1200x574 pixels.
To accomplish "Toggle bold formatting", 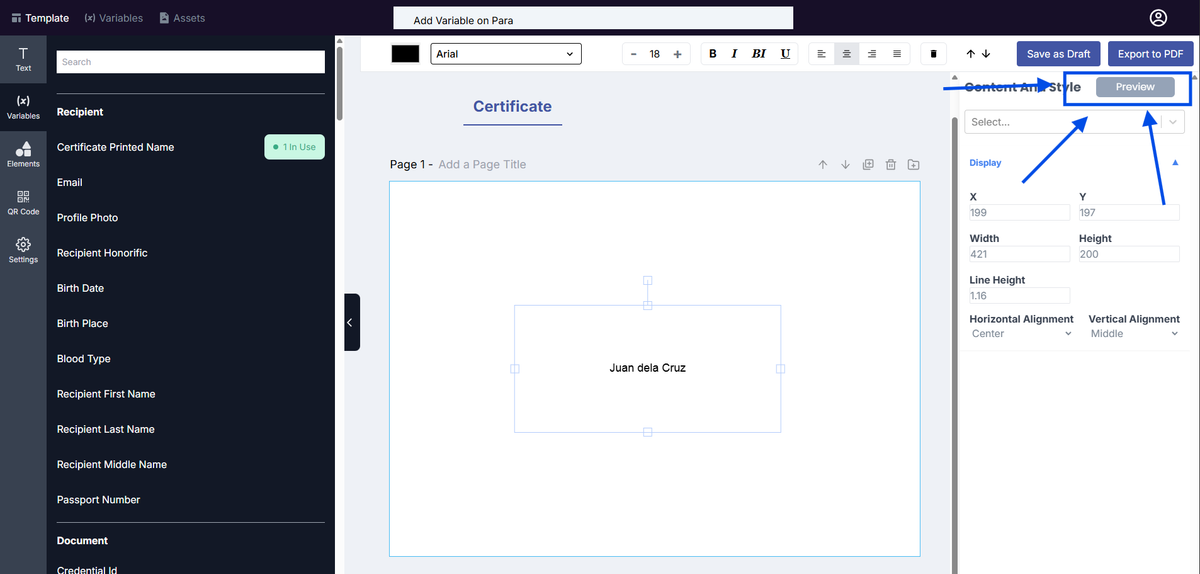I will click(x=713, y=54).
